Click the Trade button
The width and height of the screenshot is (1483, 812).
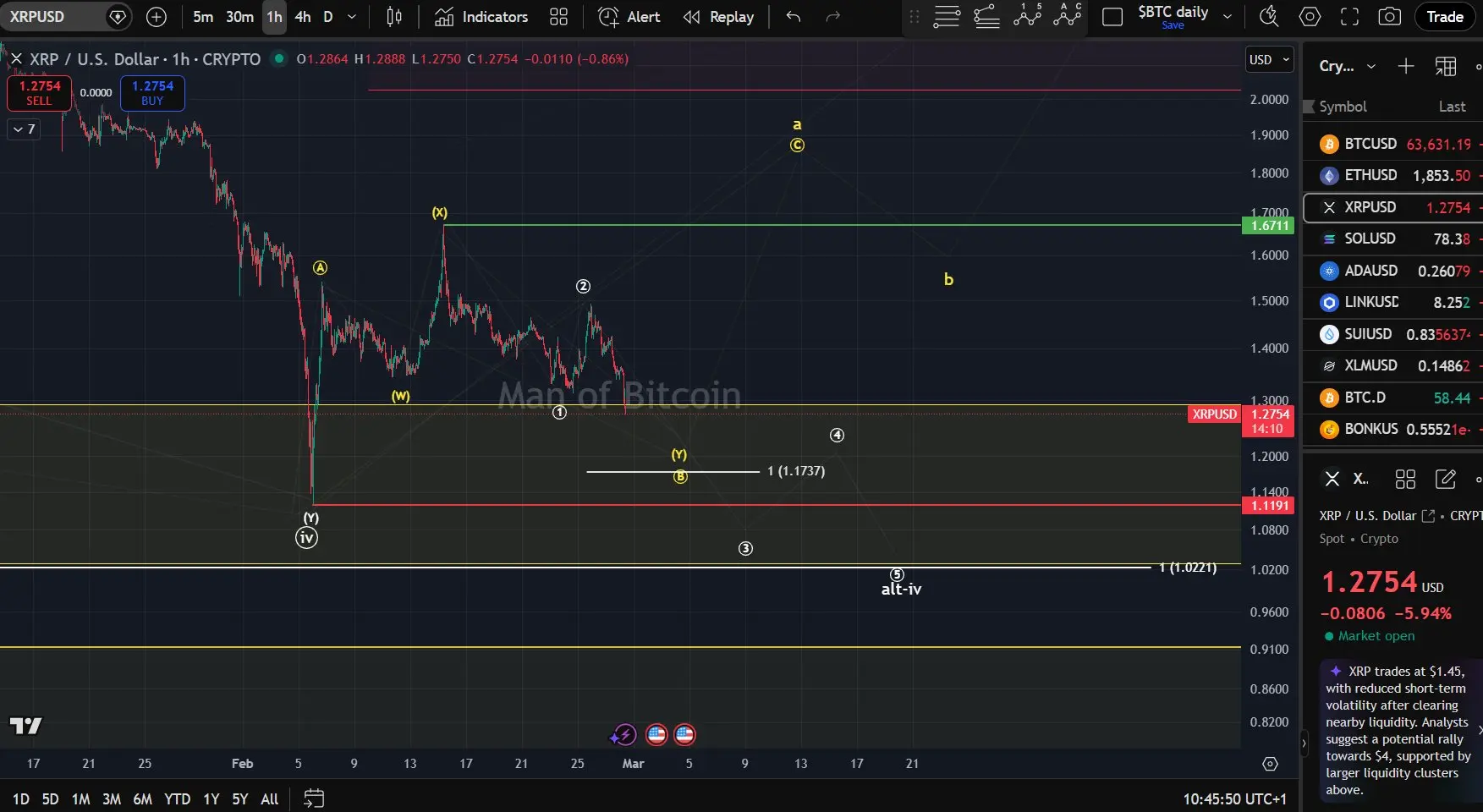pos(1445,17)
